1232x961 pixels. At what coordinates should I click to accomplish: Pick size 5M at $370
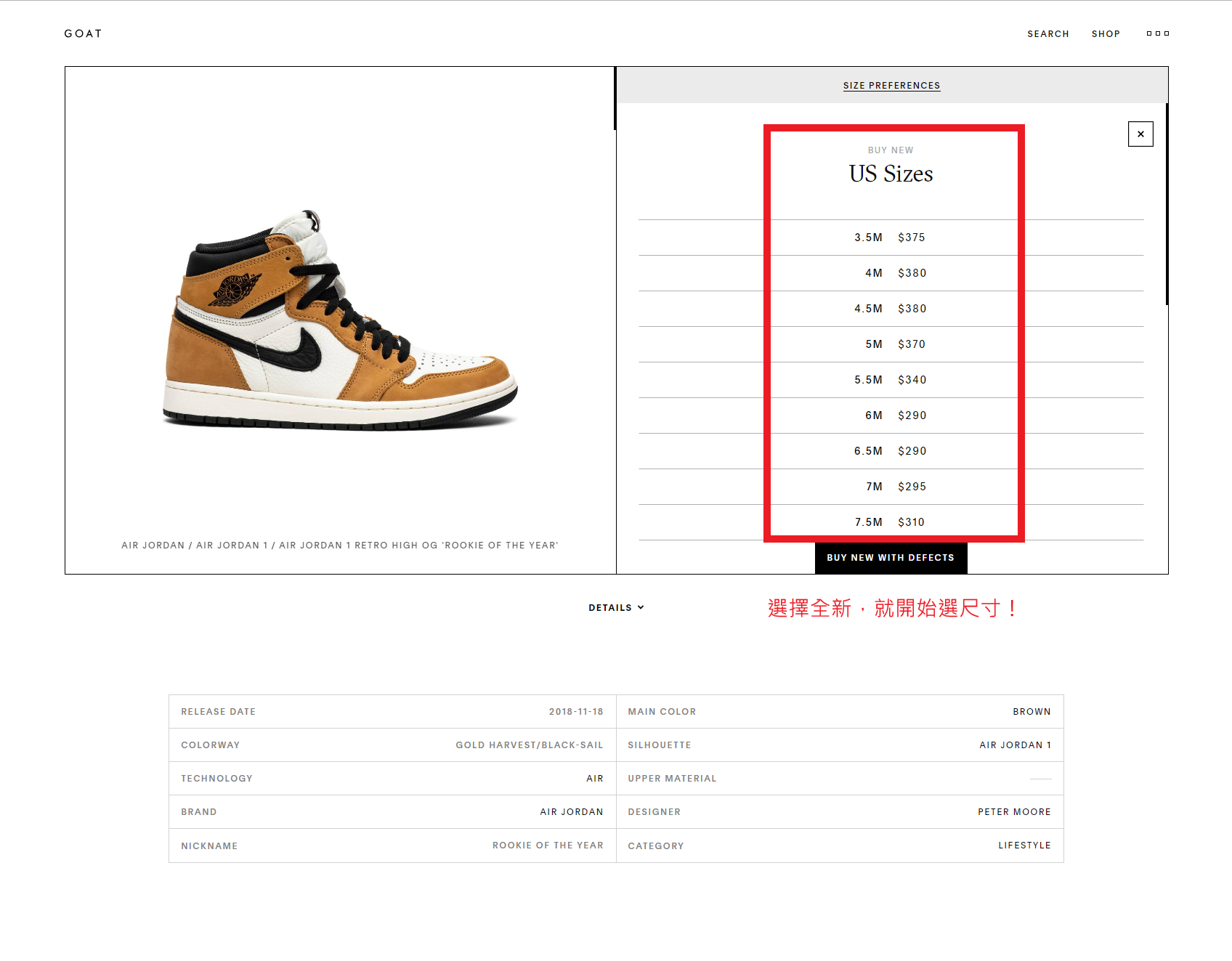(x=890, y=344)
